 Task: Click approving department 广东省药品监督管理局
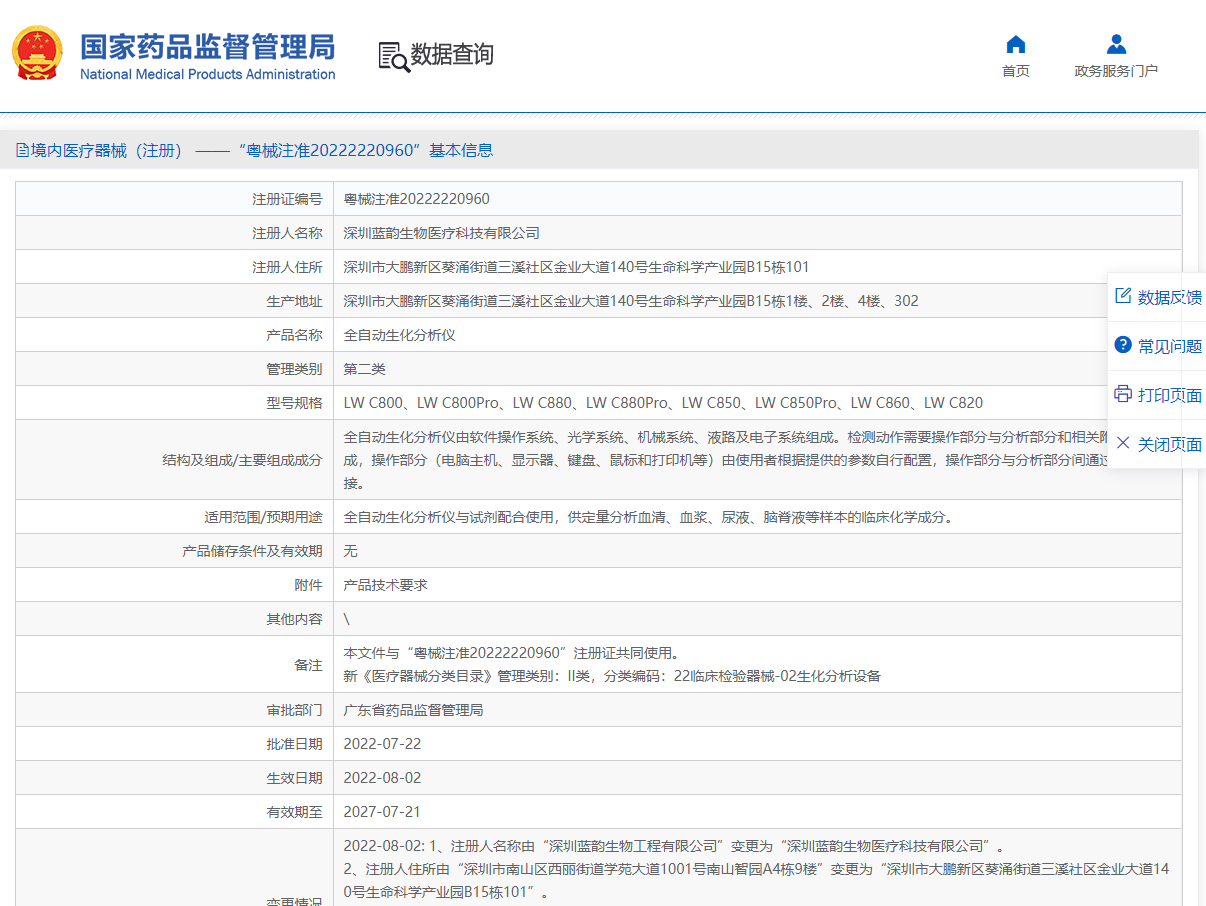(x=414, y=710)
